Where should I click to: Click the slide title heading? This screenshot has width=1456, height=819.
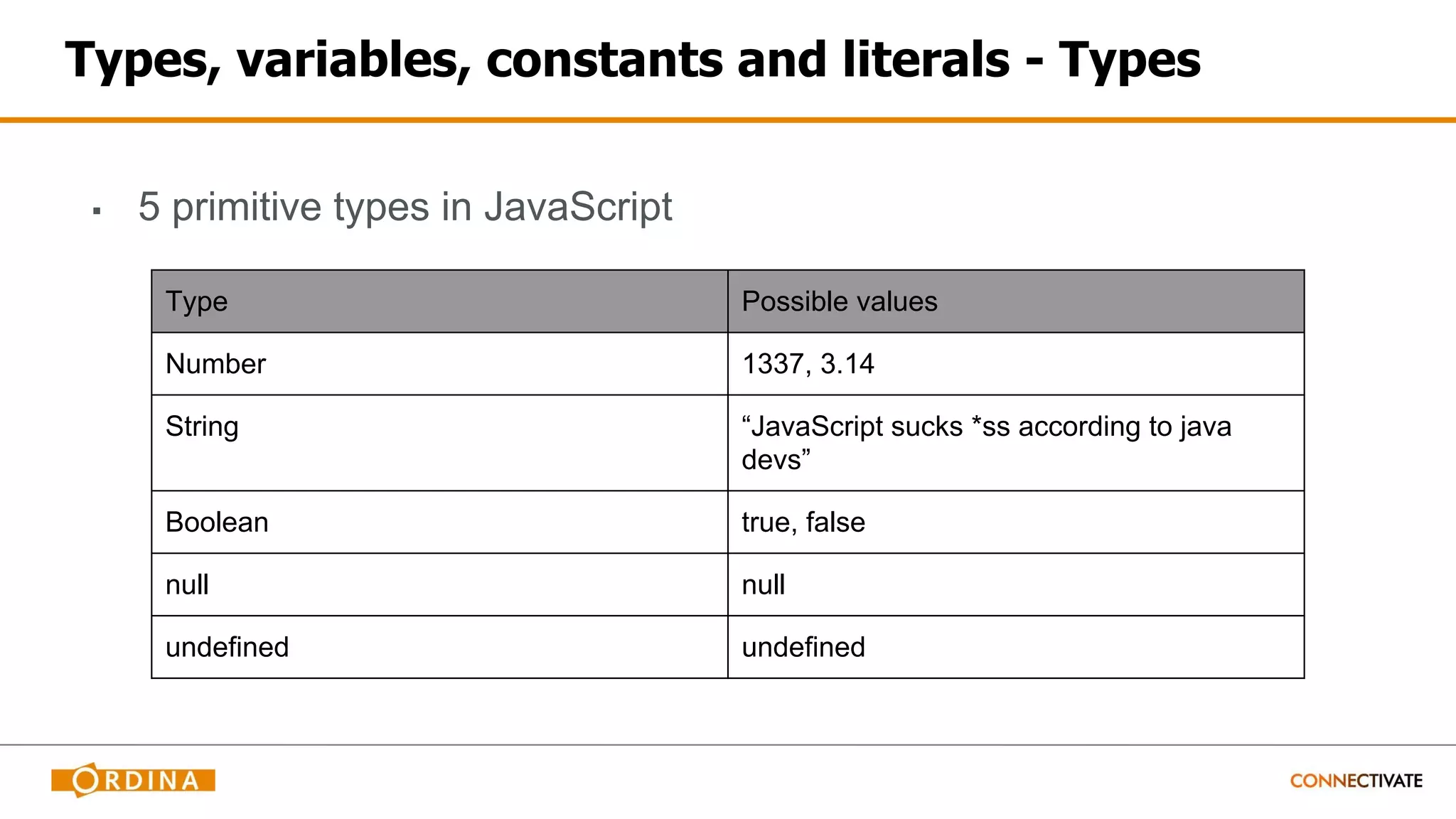[x=633, y=60]
